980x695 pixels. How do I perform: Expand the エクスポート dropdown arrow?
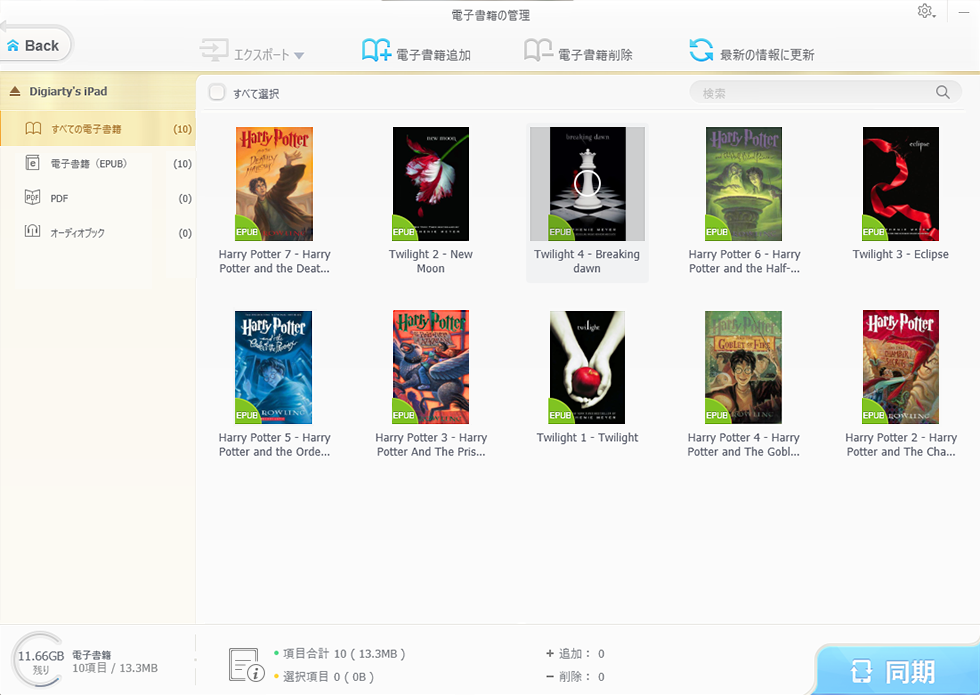click(x=299, y=56)
